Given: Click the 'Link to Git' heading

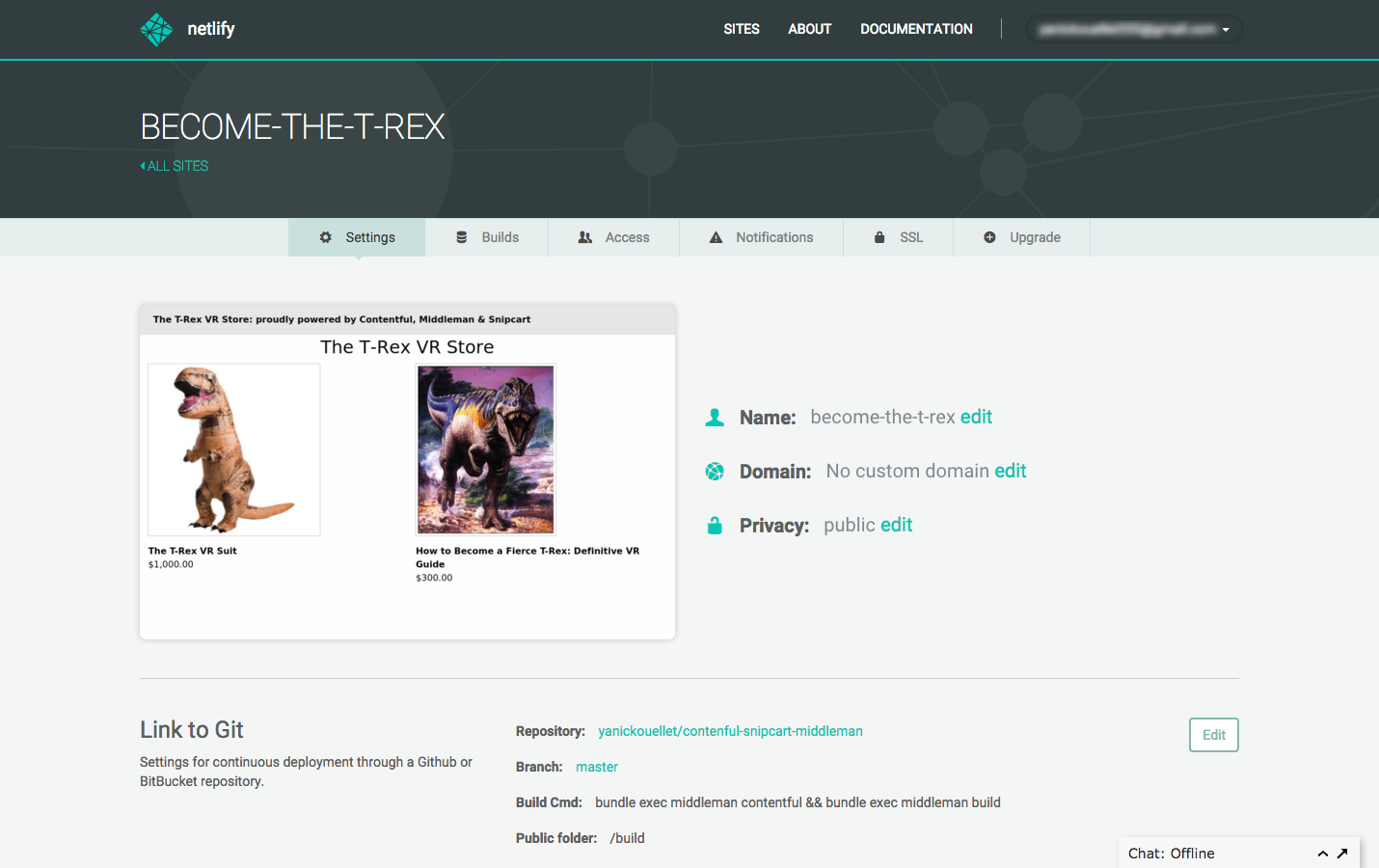Looking at the screenshot, I should [x=192, y=730].
